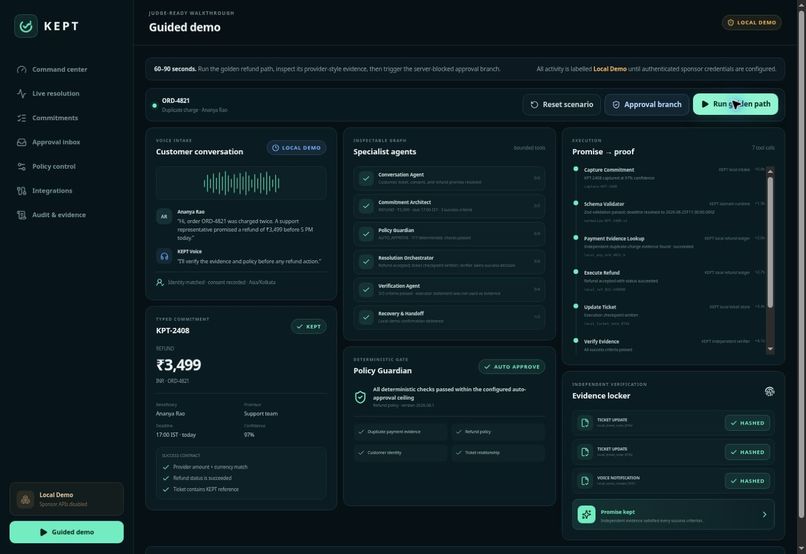The width and height of the screenshot is (806, 554).
Task: Click the Promise → proof scrollbar down arrow
Action: (x=770, y=349)
